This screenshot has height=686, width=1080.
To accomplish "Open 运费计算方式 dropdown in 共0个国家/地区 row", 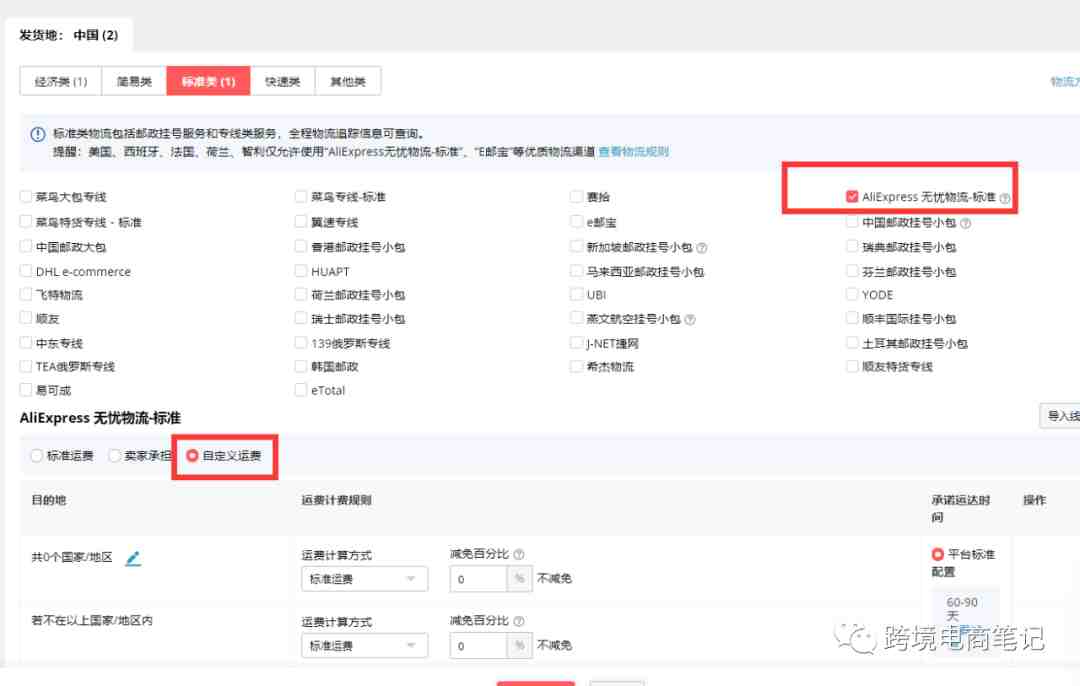I will [364, 579].
